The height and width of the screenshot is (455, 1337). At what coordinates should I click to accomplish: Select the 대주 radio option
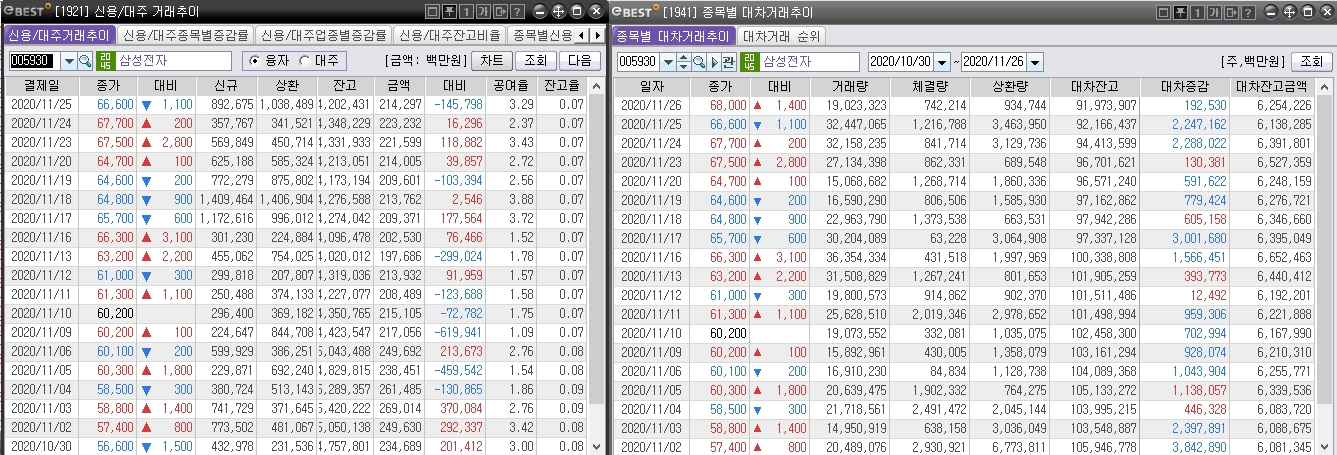304,61
